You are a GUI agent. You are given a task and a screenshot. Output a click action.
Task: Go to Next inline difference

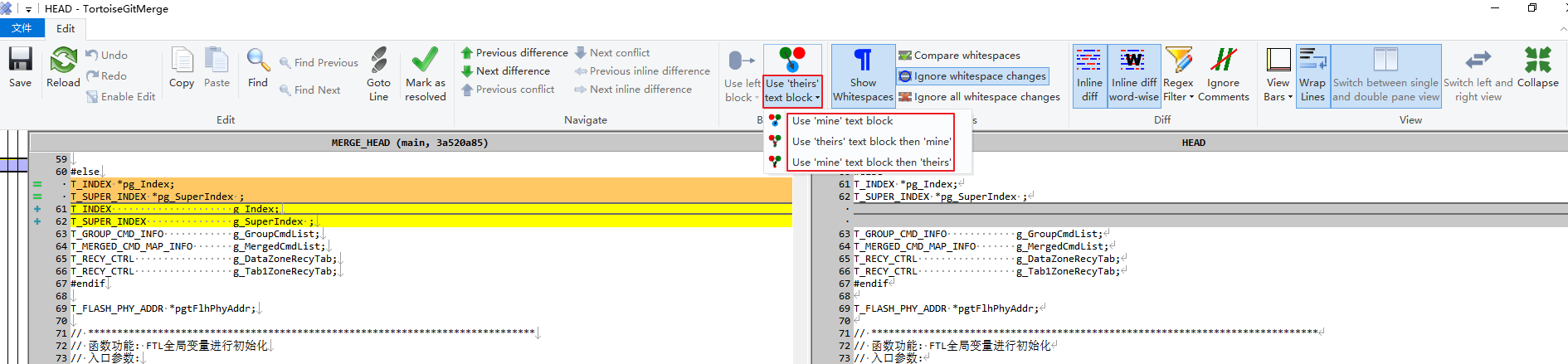tap(633, 89)
